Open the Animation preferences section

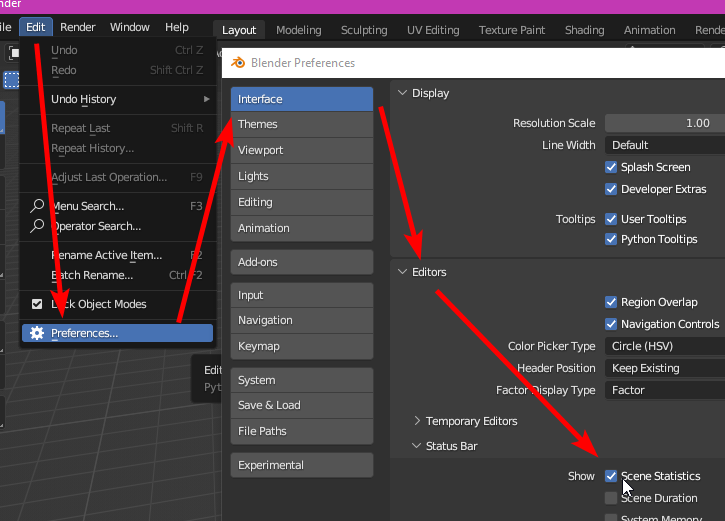pyautogui.click(x=302, y=228)
